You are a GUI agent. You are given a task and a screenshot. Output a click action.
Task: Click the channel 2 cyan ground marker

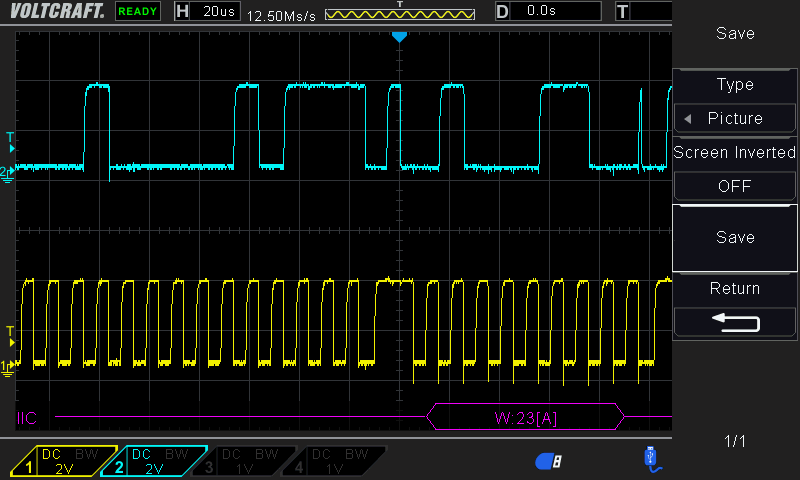pyautogui.click(x=8, y=173)
